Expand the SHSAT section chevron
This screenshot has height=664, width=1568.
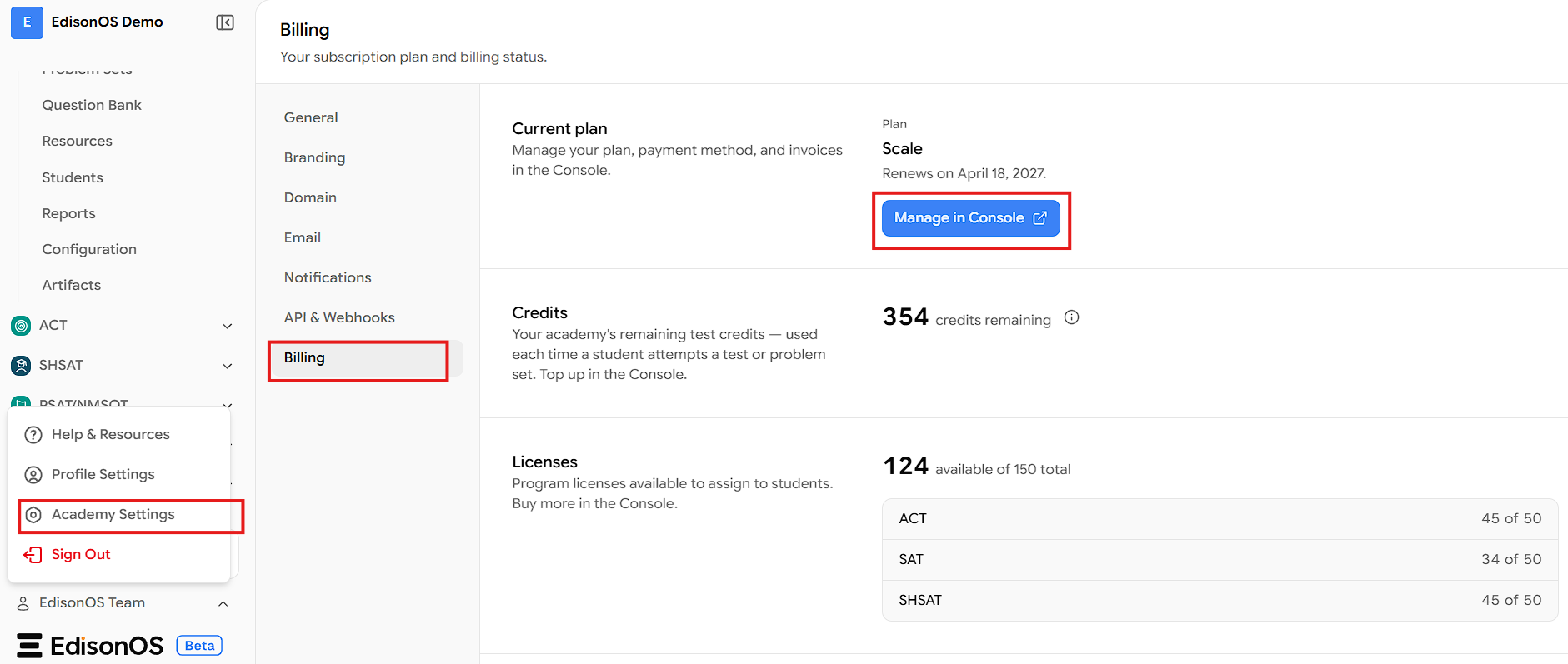coord(228,366)
